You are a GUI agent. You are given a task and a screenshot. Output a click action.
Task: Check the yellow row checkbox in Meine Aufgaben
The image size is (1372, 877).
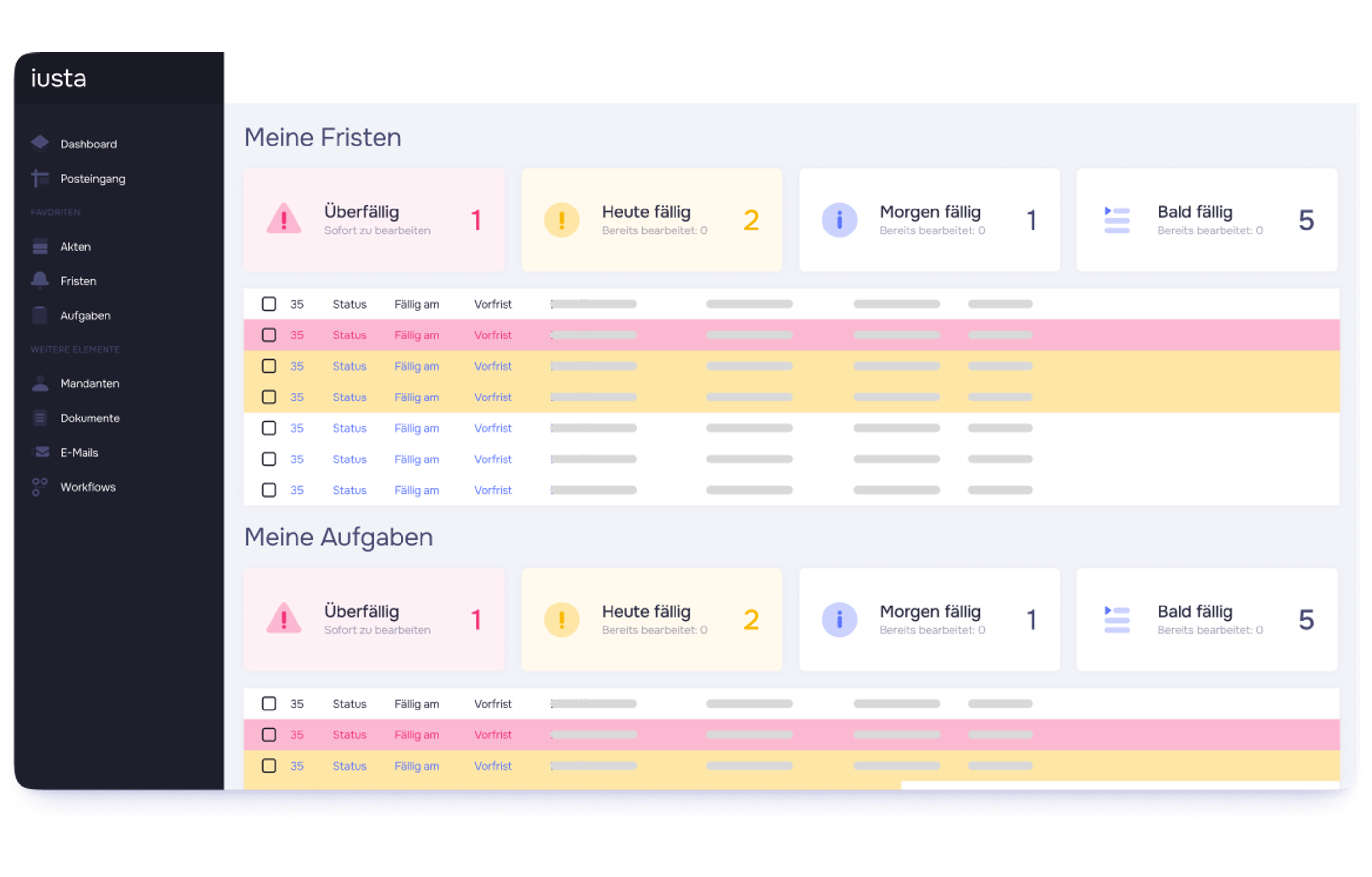pos(269,765)
